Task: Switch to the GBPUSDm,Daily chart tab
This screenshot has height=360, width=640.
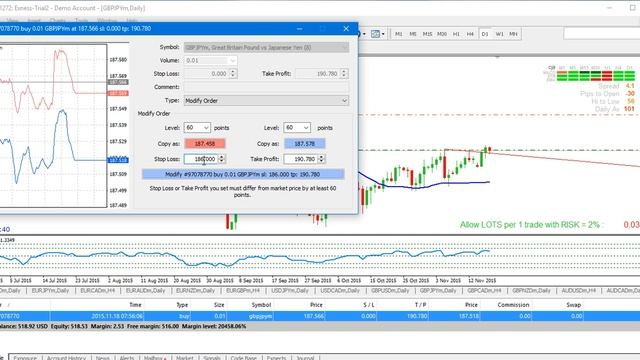Action: coord(390,291)
